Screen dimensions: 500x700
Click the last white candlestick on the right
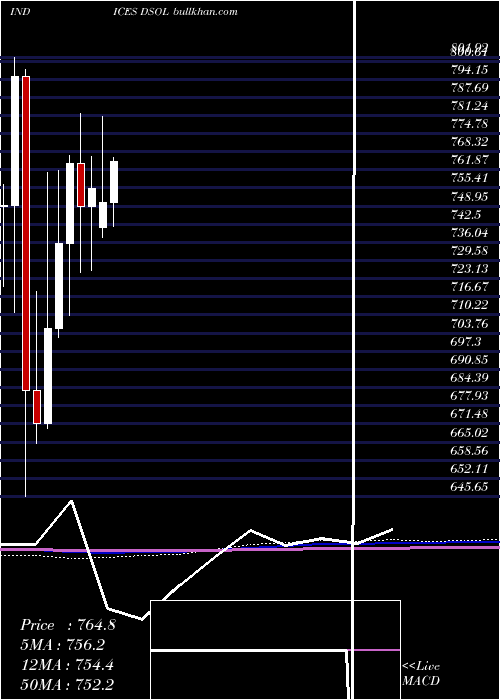114,182
